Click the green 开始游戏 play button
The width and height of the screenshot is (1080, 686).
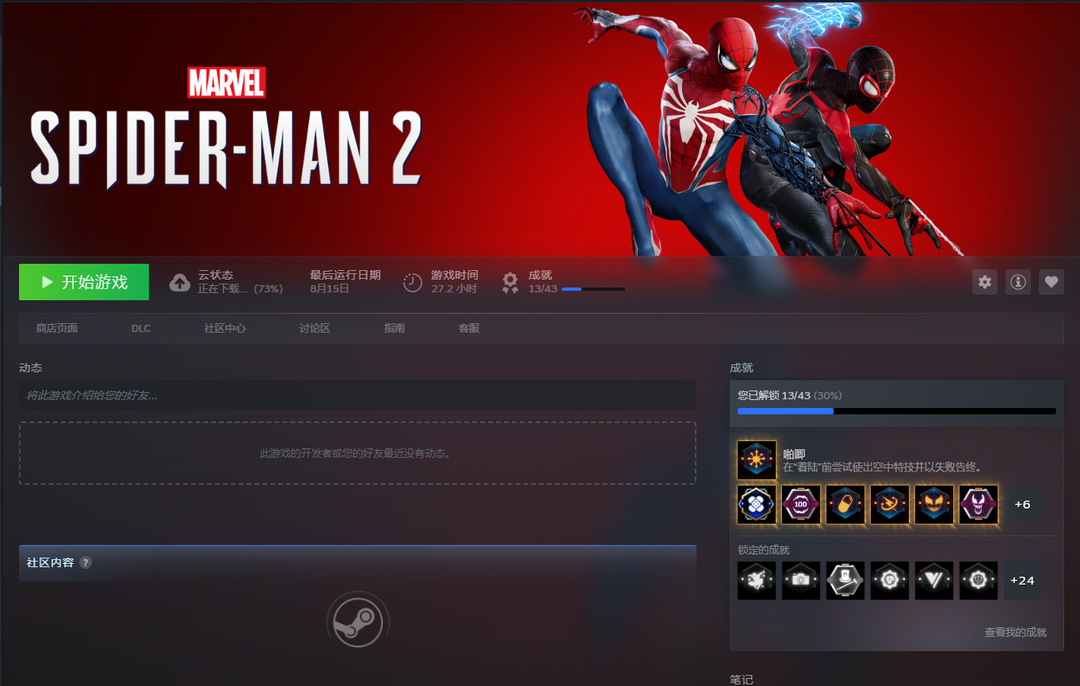(83, 282)
